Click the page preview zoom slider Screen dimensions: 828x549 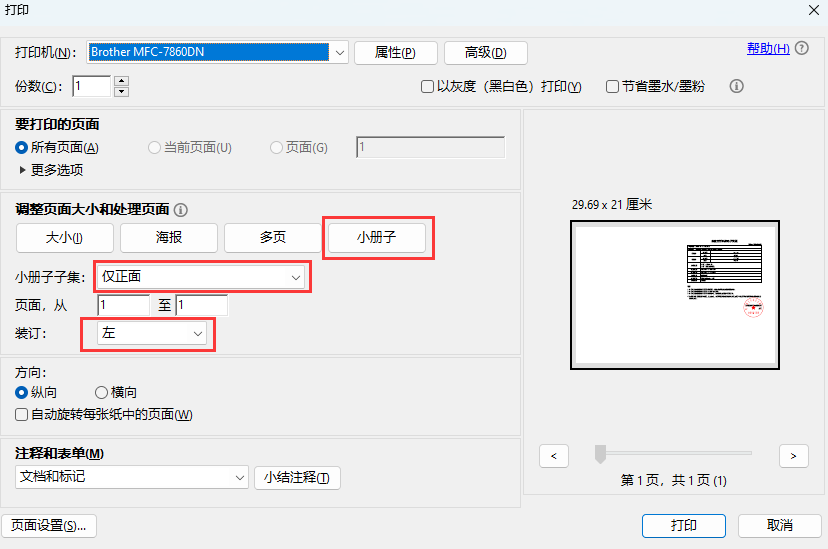tap(600, 454)
